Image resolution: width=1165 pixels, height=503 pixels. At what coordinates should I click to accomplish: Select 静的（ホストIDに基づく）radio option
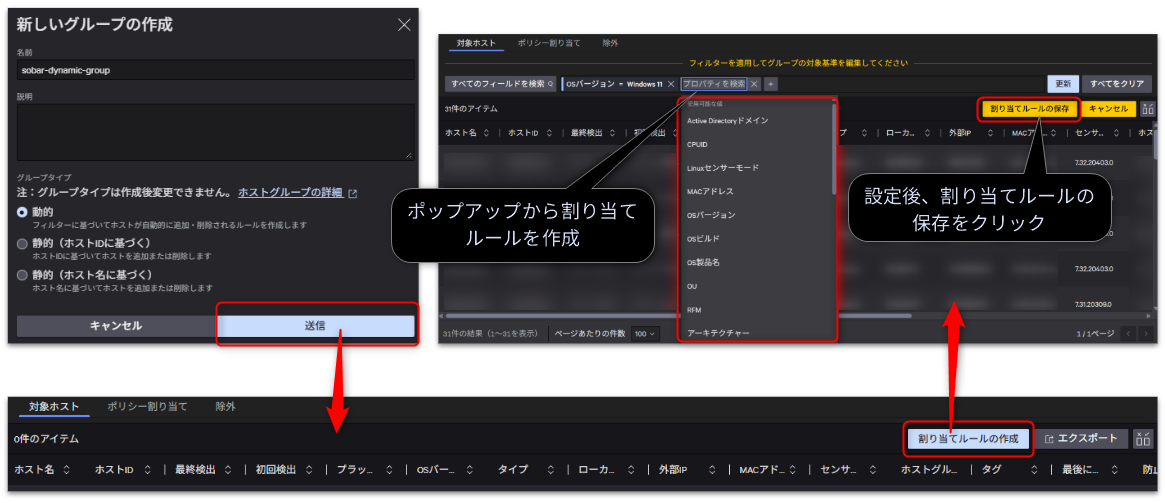pyautogui.click(x=22, y=243)
